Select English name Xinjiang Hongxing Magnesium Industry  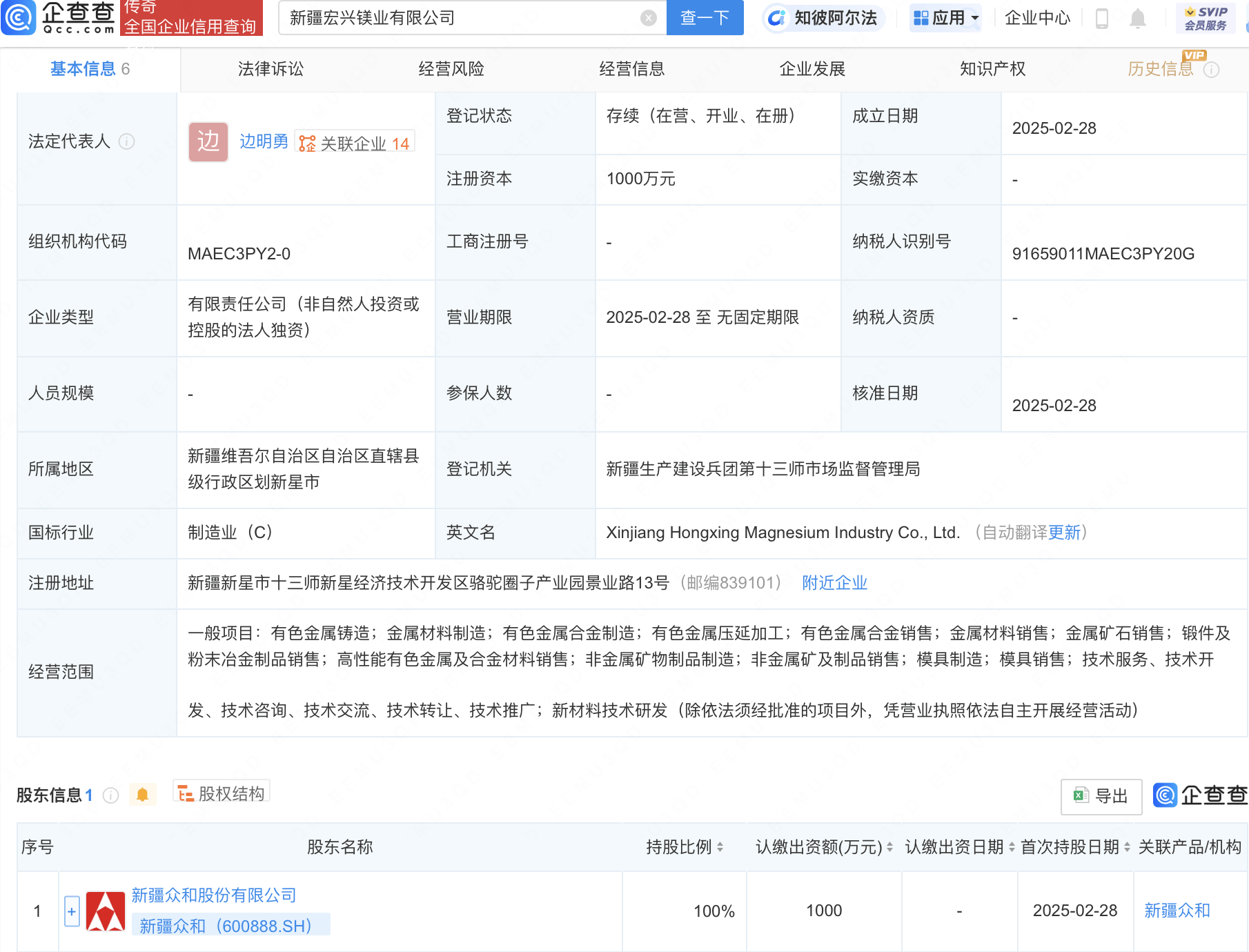tap(783, 533)
